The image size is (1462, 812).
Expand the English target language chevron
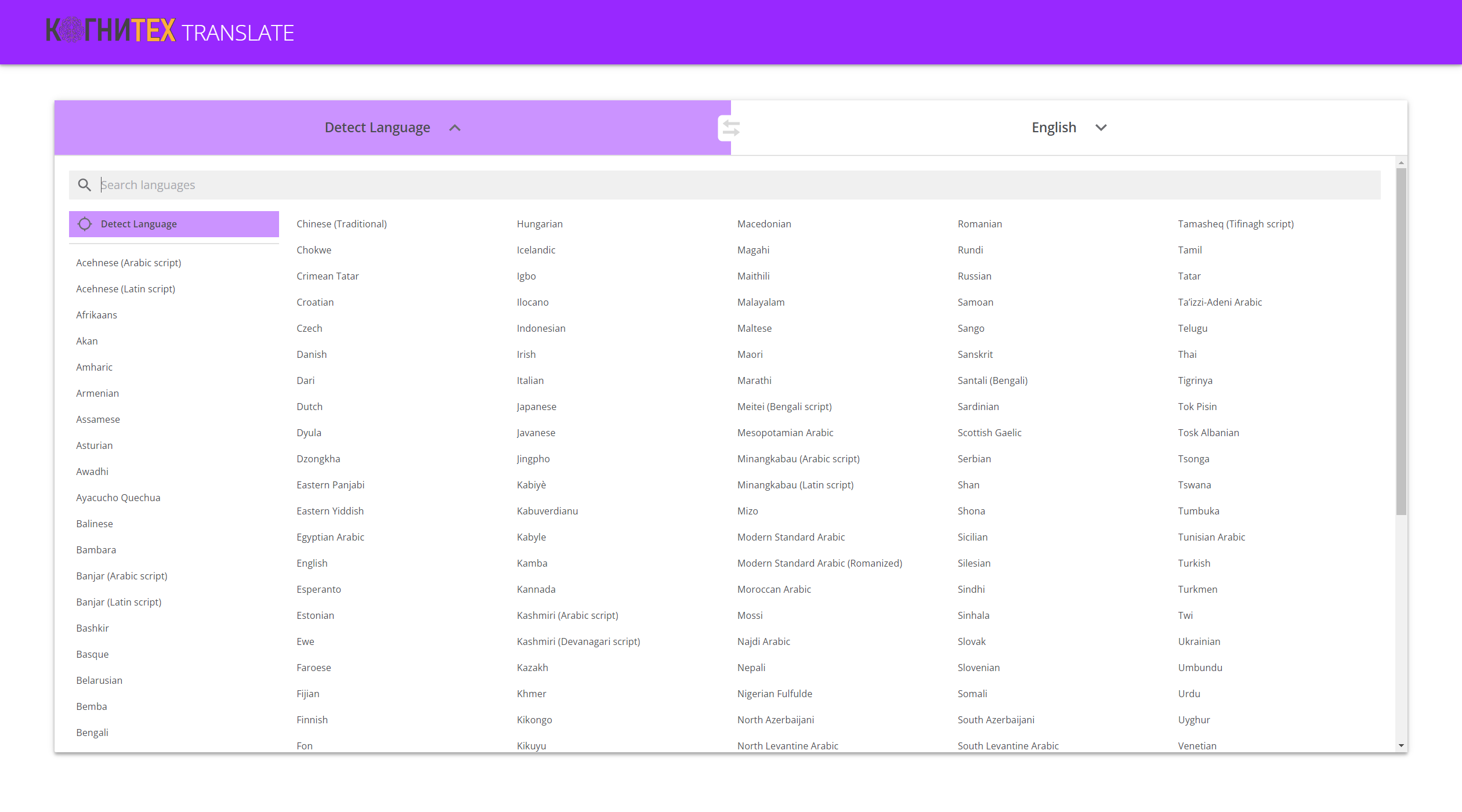click(x=1101, y=128)
